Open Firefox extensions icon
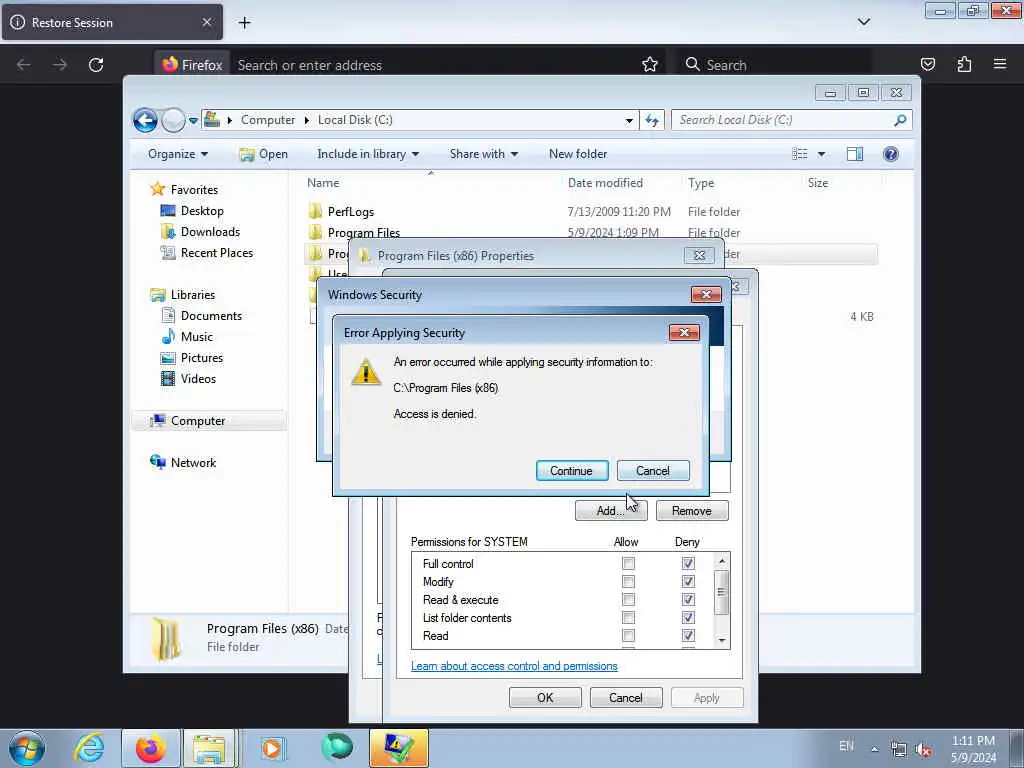Viewport: 1024px width, 768px height. pos(964,65)
